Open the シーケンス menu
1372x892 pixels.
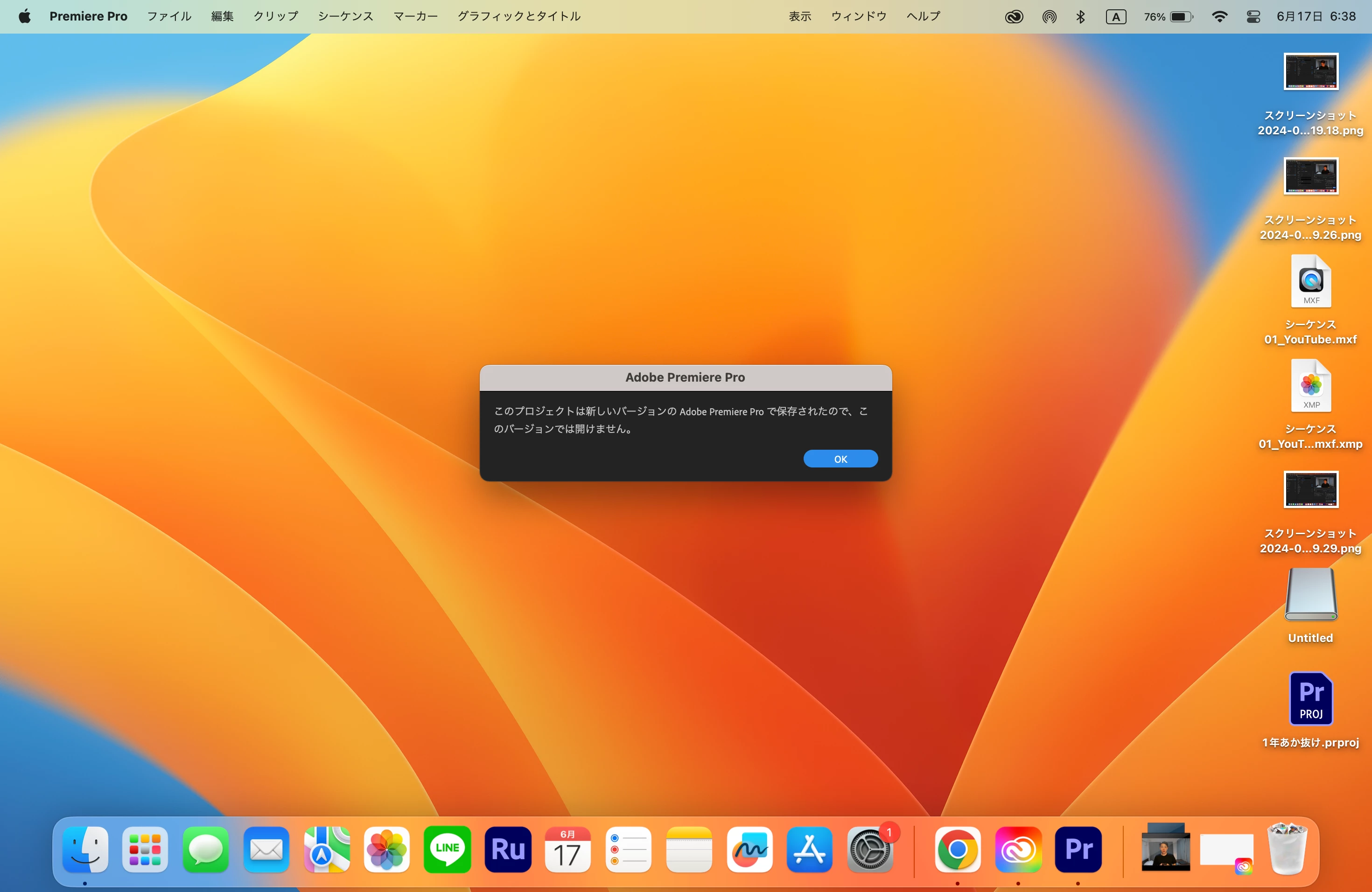coord(345,16)
